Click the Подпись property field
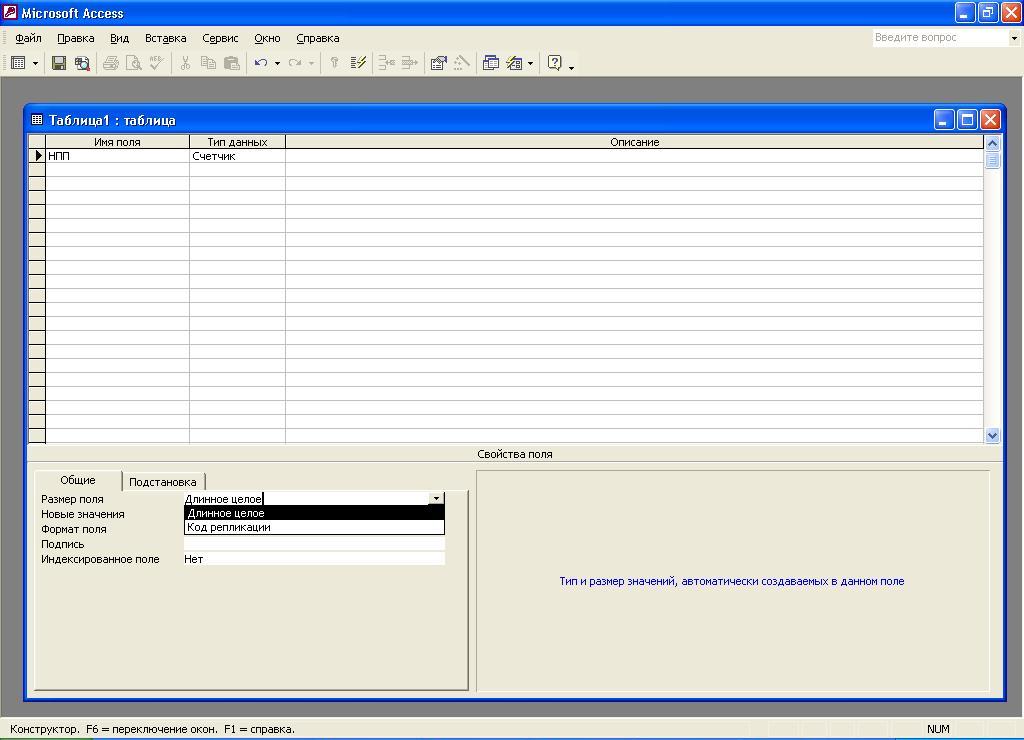1024x740 pixels. coord(314,544)
